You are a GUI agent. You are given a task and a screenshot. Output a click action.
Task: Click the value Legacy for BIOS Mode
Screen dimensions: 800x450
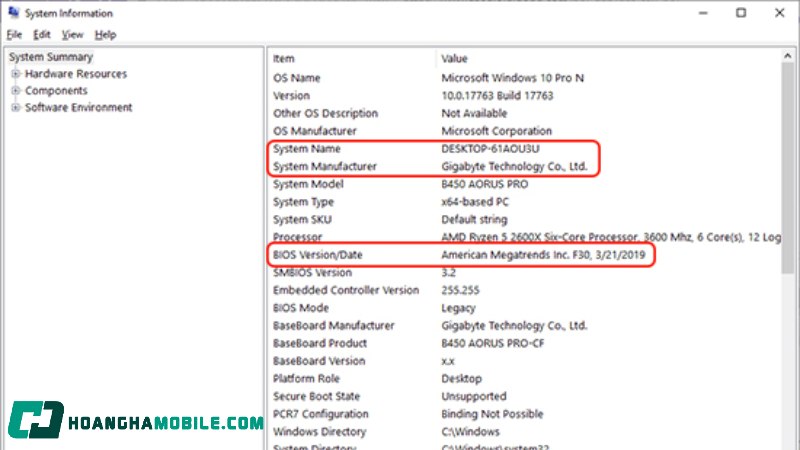point(458,308)
